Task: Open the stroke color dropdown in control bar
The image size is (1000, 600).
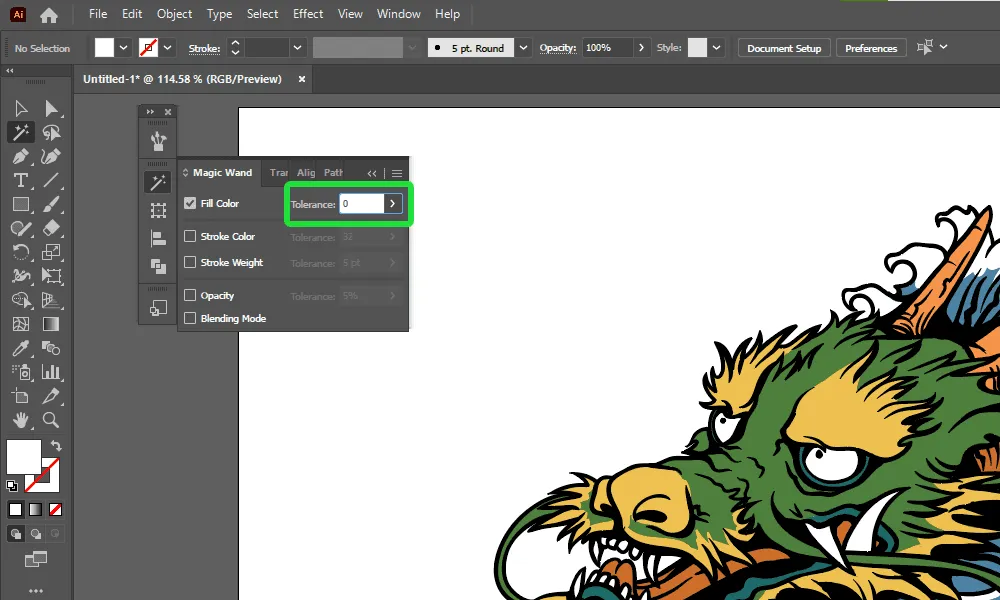Action: coord(167,48)
